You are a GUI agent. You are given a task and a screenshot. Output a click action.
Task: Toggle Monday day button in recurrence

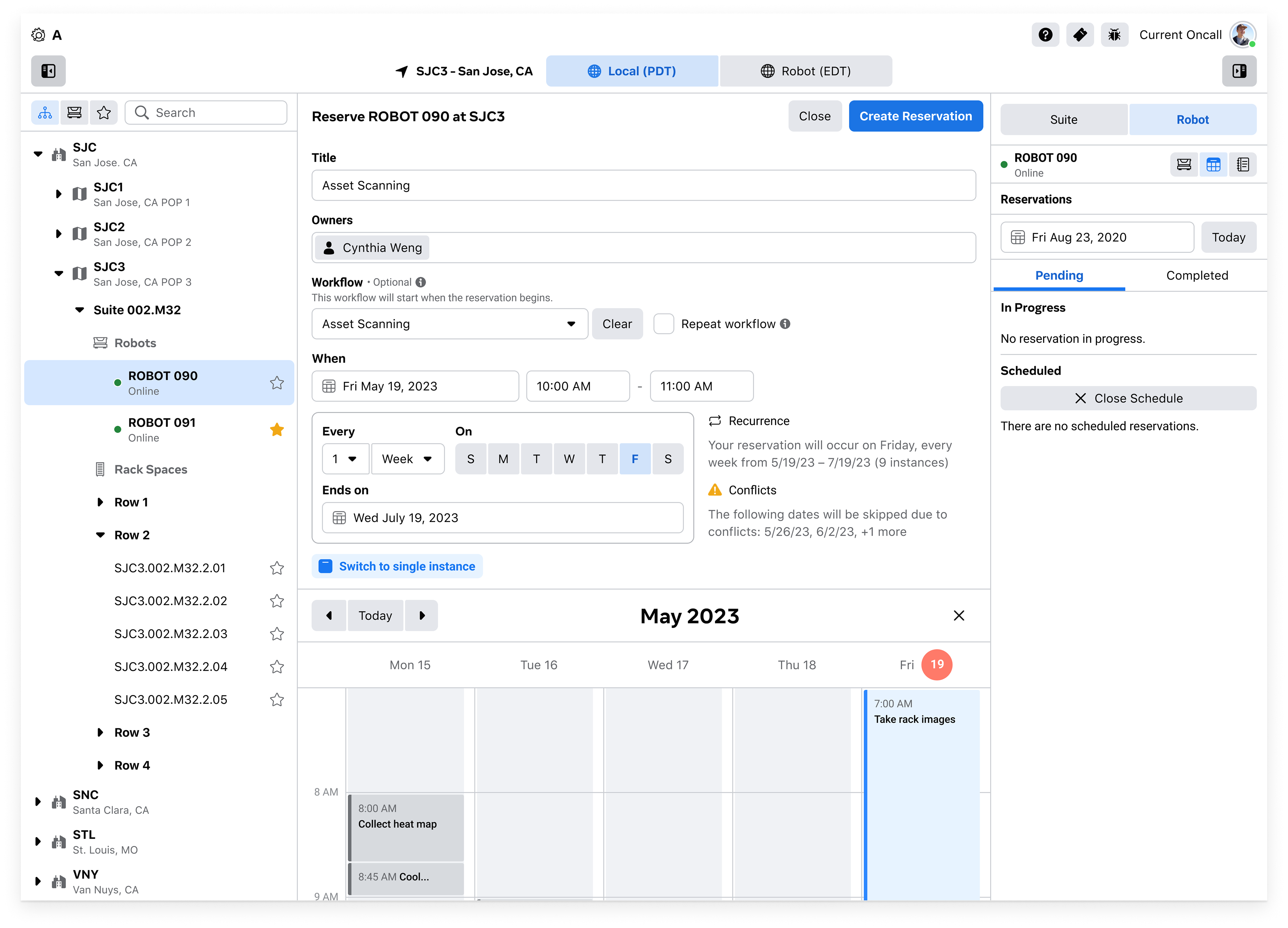click(x=503, y=459)
